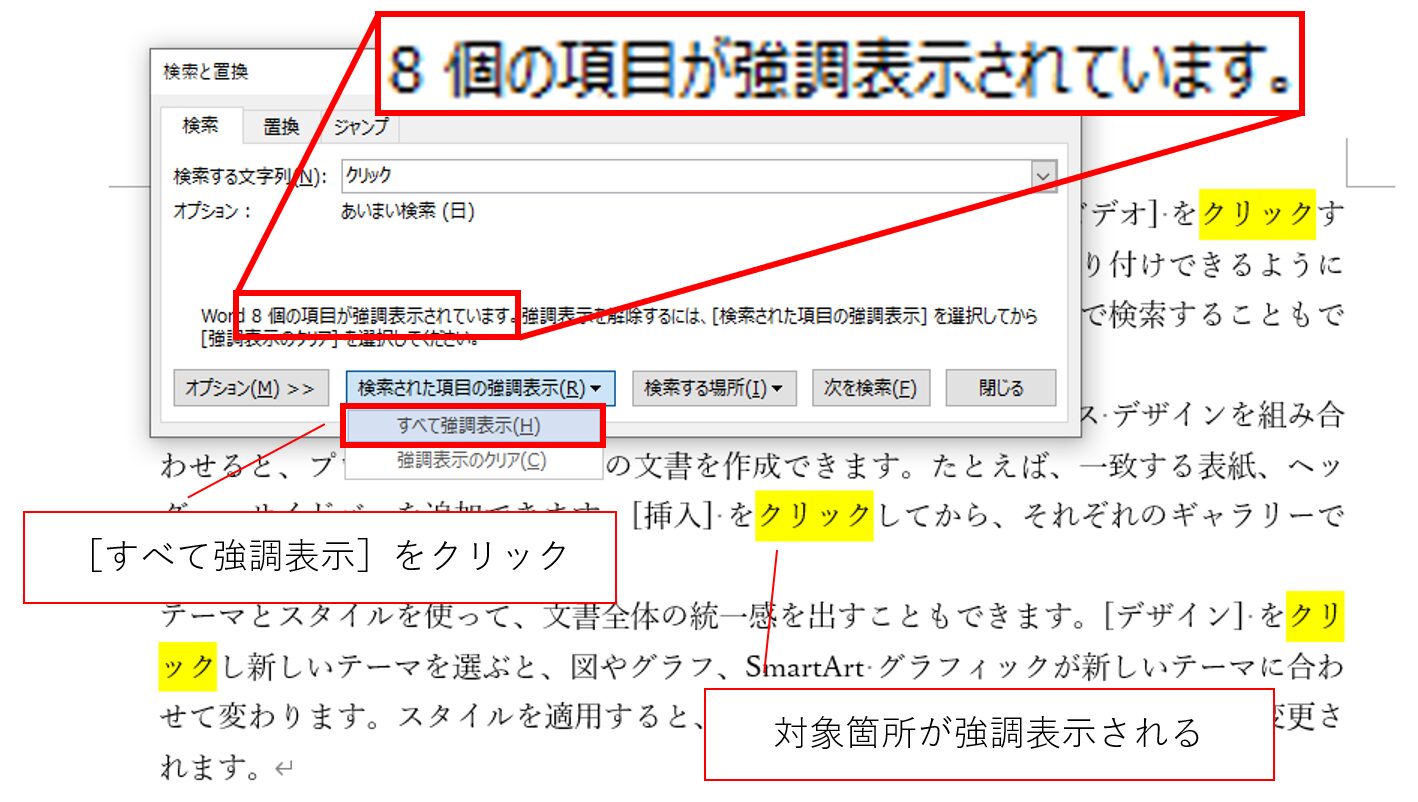
Task: Select the 対象箇所が強調表示される callout box
Action: [x=988, y=734]
